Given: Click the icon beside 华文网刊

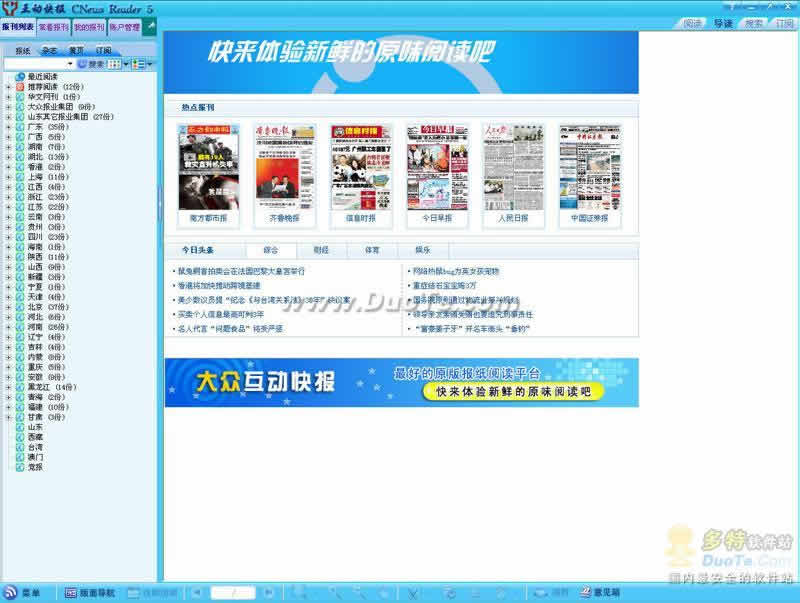Looking at the screenshot, I should [20, 96].
